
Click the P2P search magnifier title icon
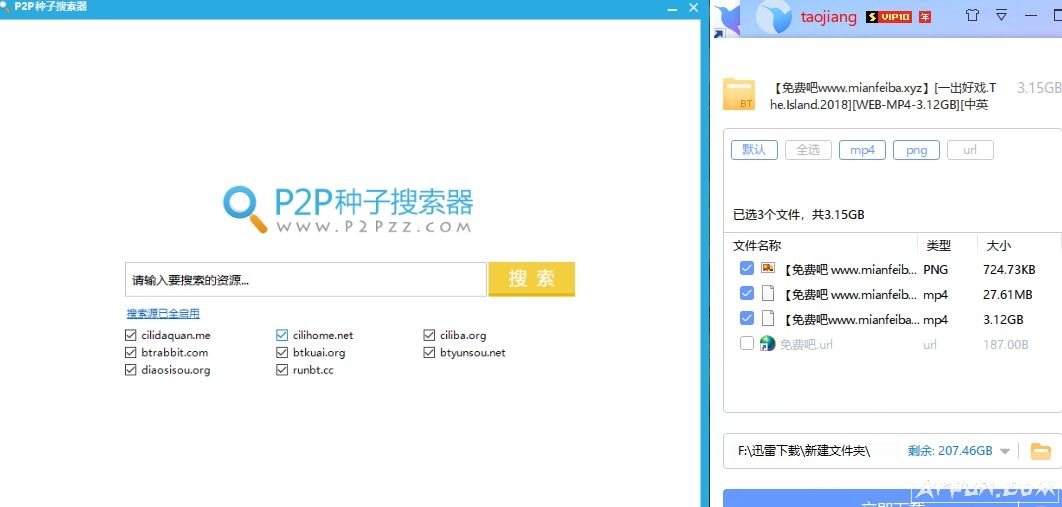coord(5,7)
